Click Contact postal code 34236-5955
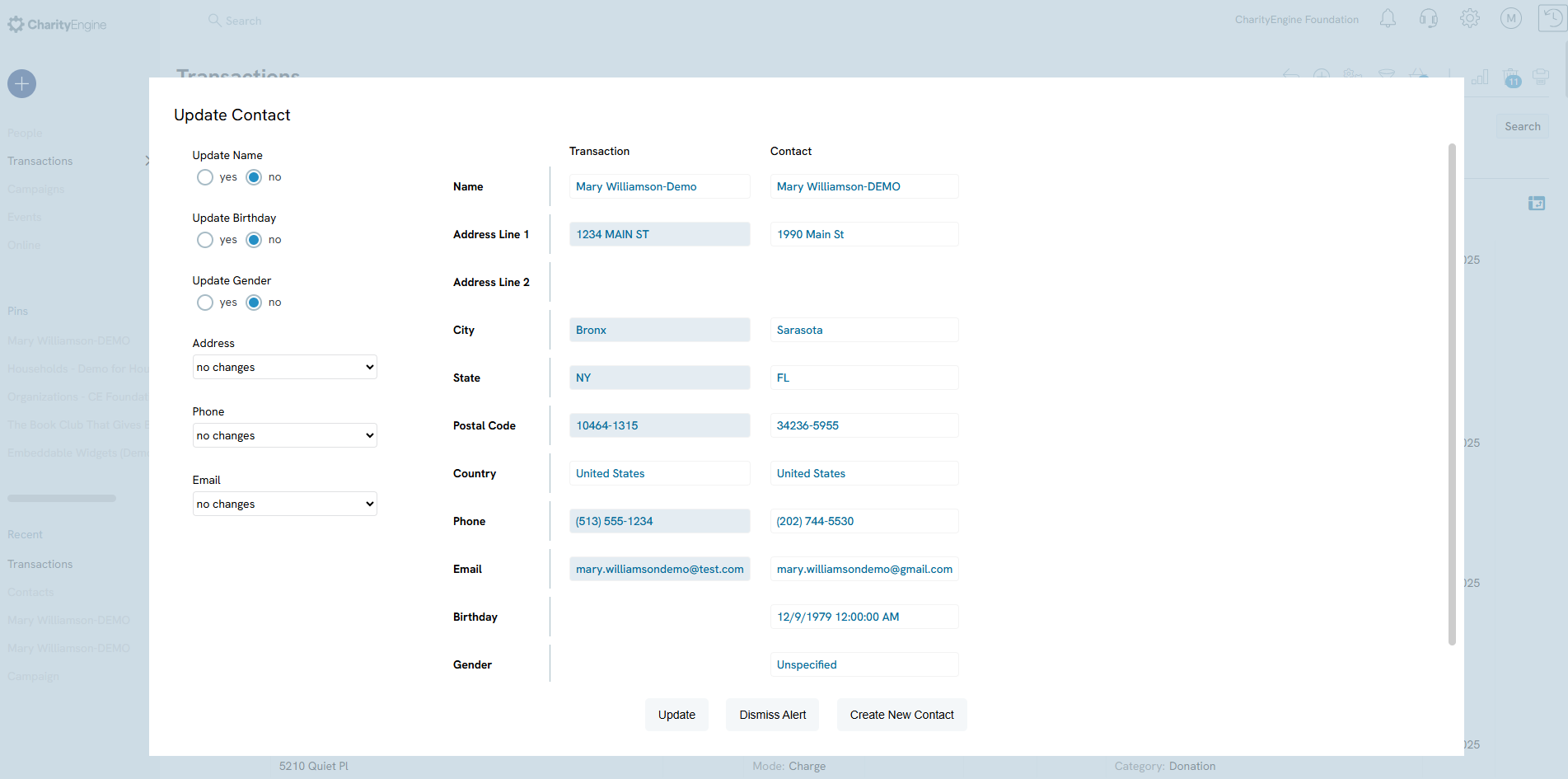Screen dimensions: 1568x779 coord(864,425)
